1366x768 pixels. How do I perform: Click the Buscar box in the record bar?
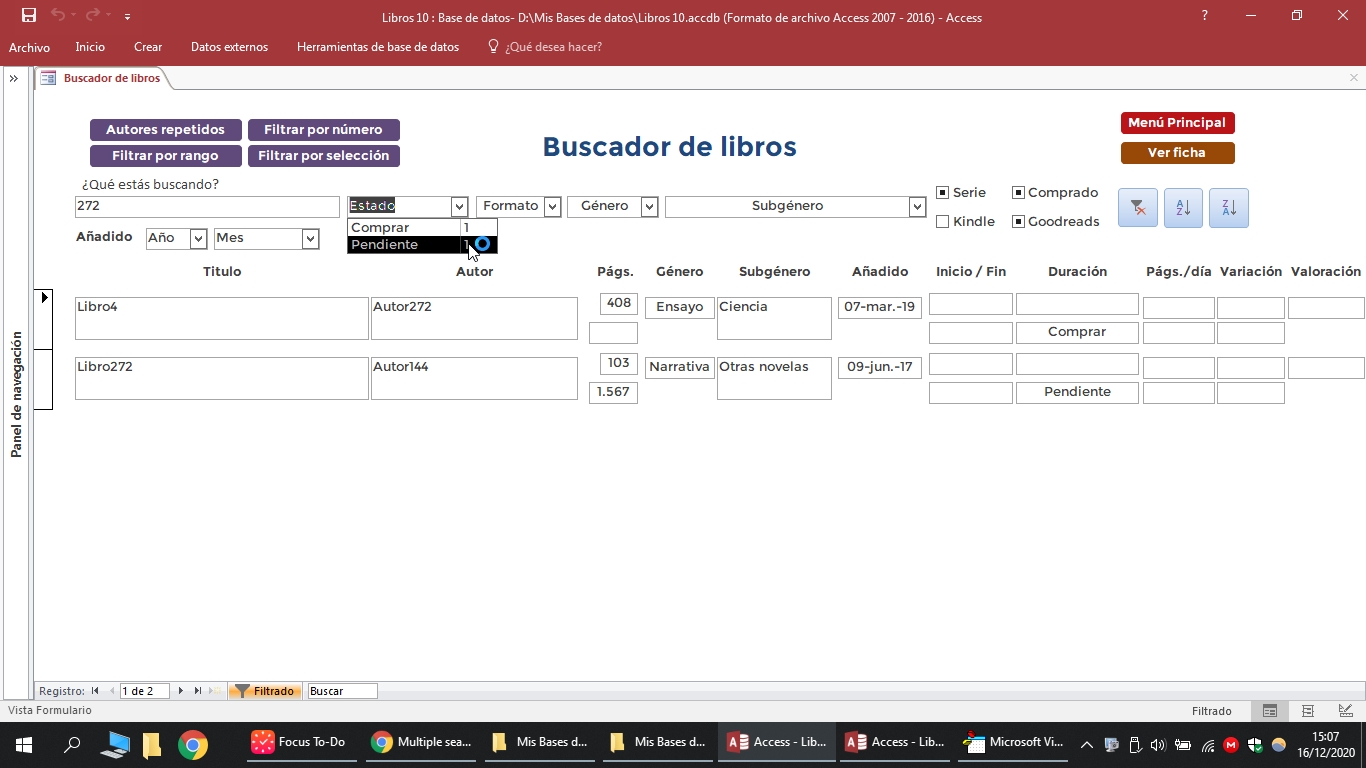click(x=342, y=691)
